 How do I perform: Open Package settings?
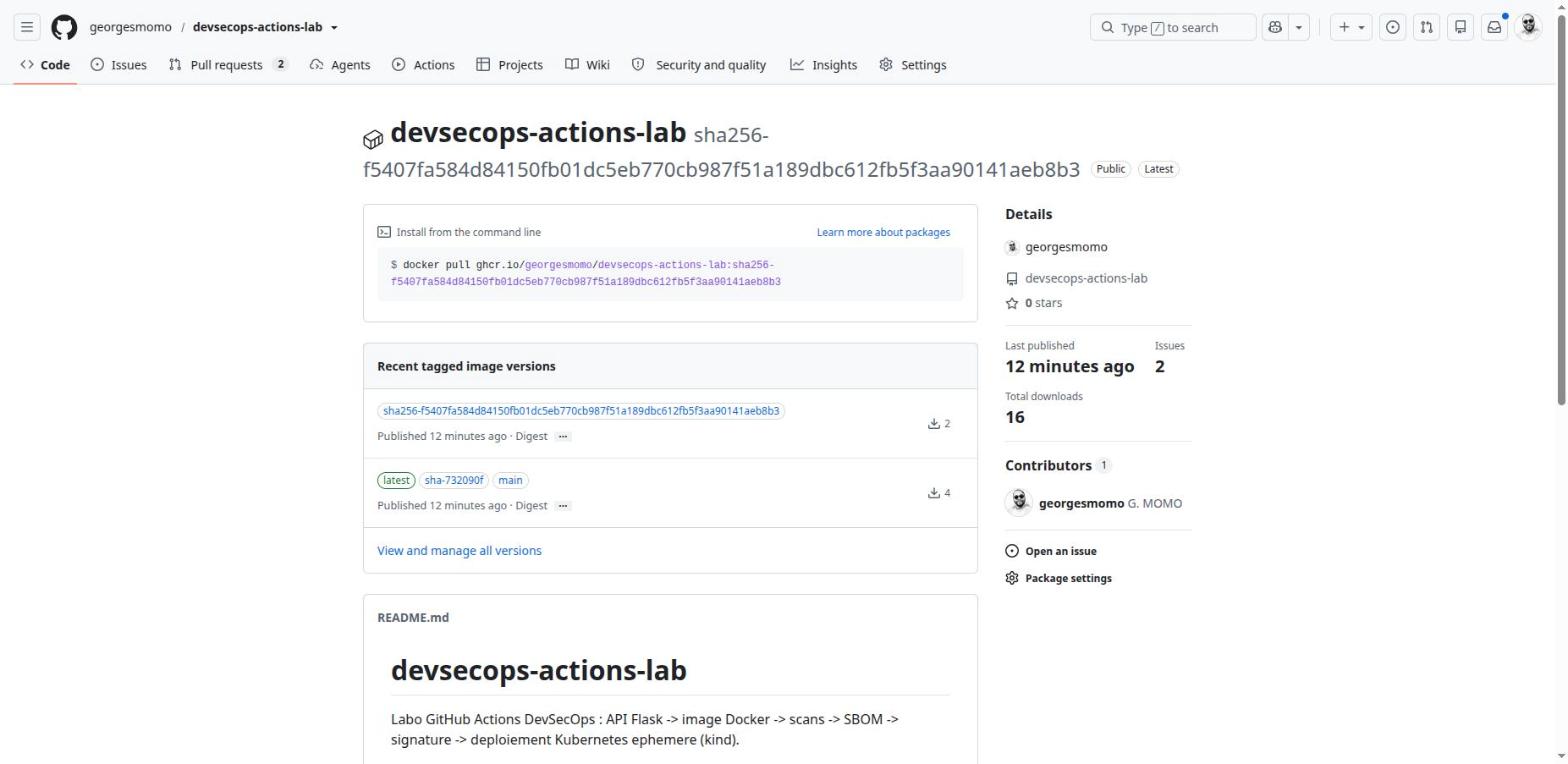coord(1058,578)
